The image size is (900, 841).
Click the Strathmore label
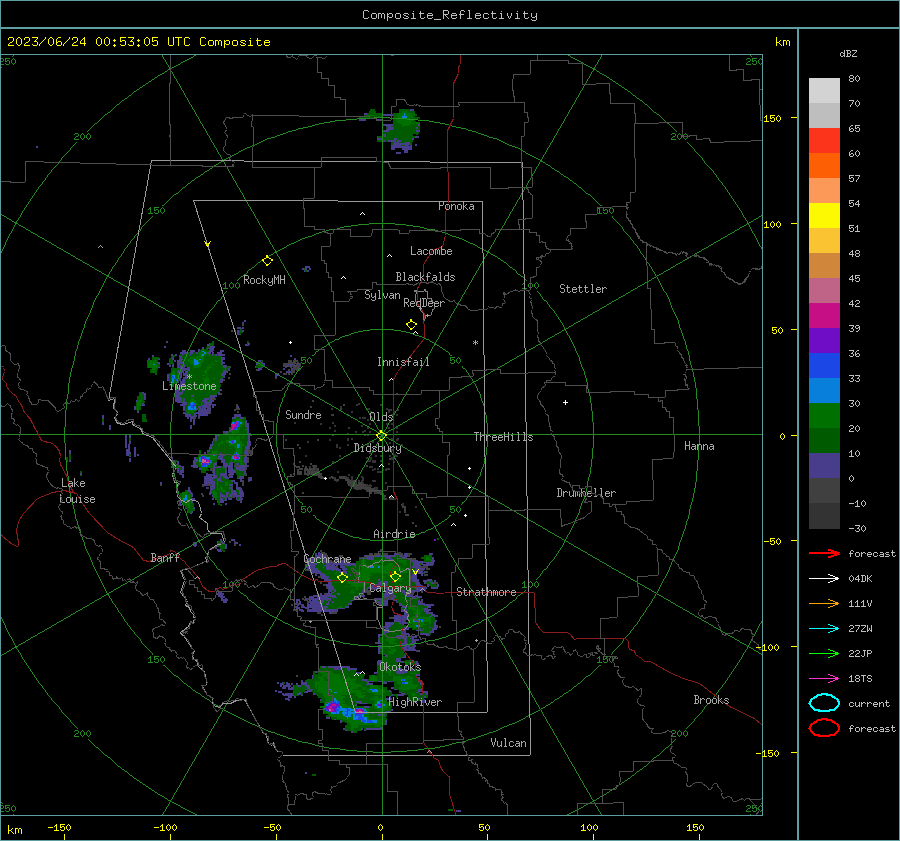[486, 592]
